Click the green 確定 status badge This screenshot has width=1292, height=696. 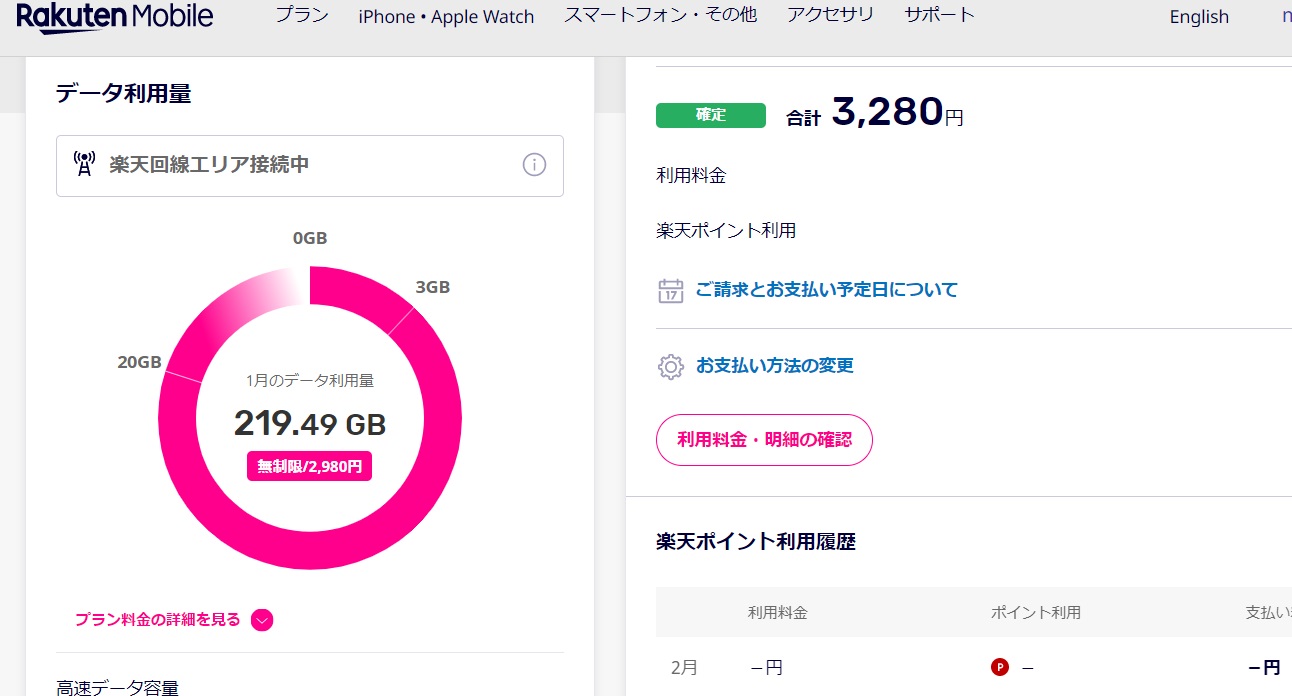point(710,115)
